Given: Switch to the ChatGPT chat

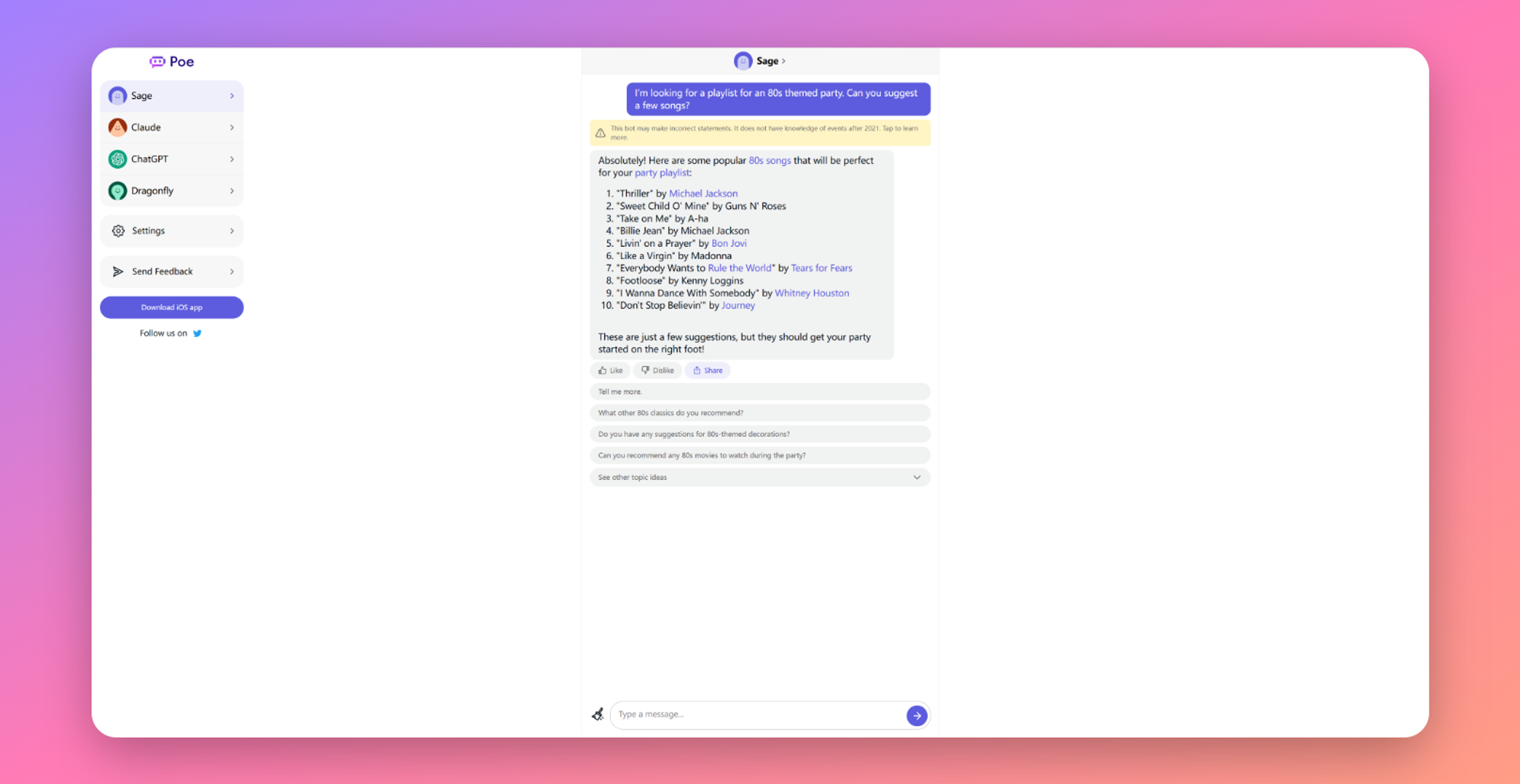Looking at the screenshot, I should 172,159.
